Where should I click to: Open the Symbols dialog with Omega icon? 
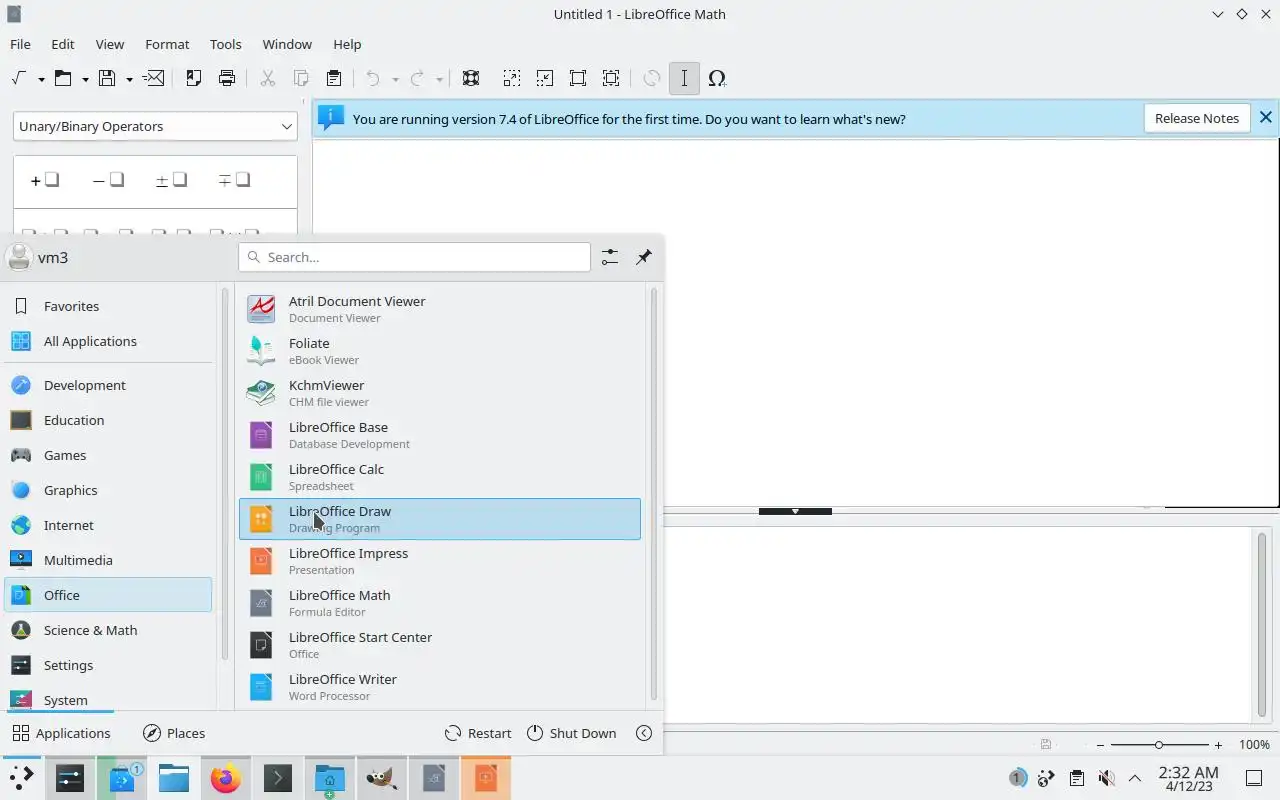[x=717, y=78]
